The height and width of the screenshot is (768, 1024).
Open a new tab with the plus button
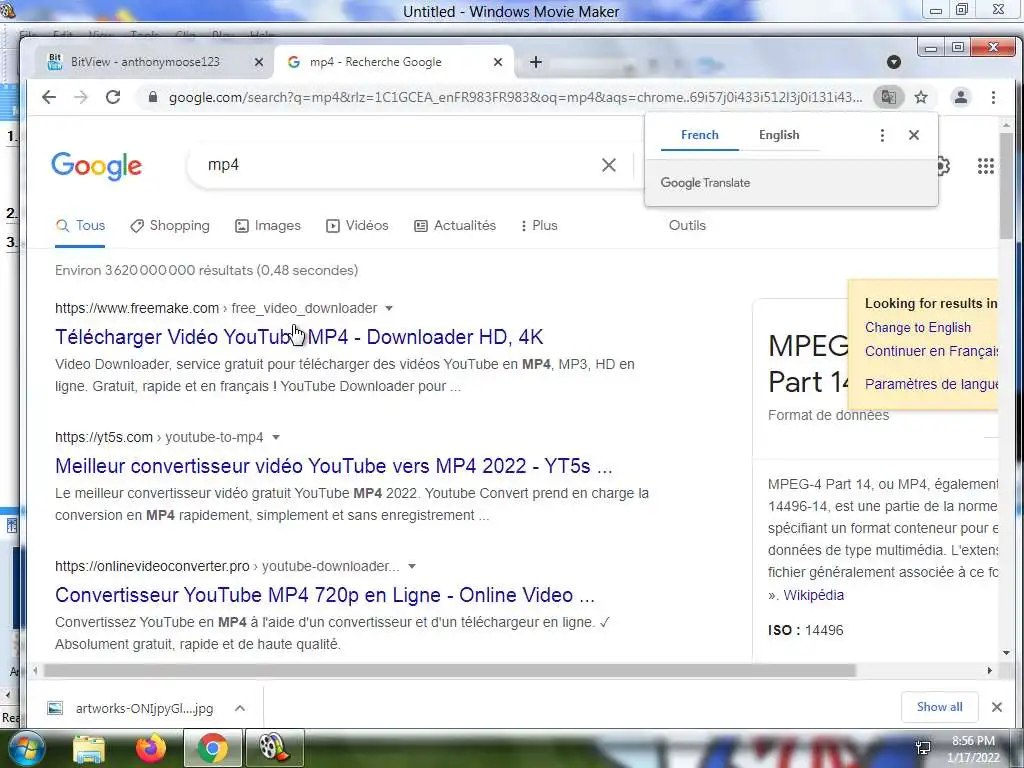tap(536, 62)
